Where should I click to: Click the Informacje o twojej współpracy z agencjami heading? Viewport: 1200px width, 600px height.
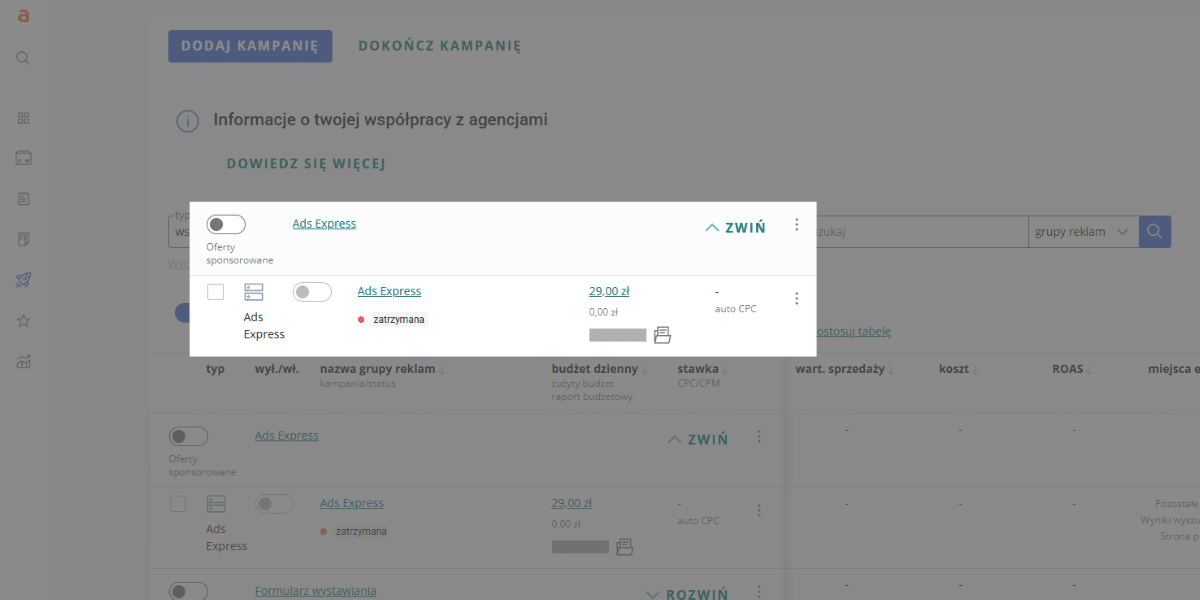pyautogui.click(x=380, y=120)
